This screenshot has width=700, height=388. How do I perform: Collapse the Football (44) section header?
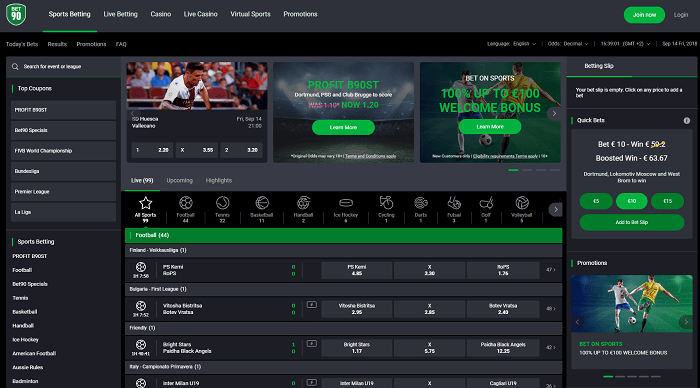[343, 235]
